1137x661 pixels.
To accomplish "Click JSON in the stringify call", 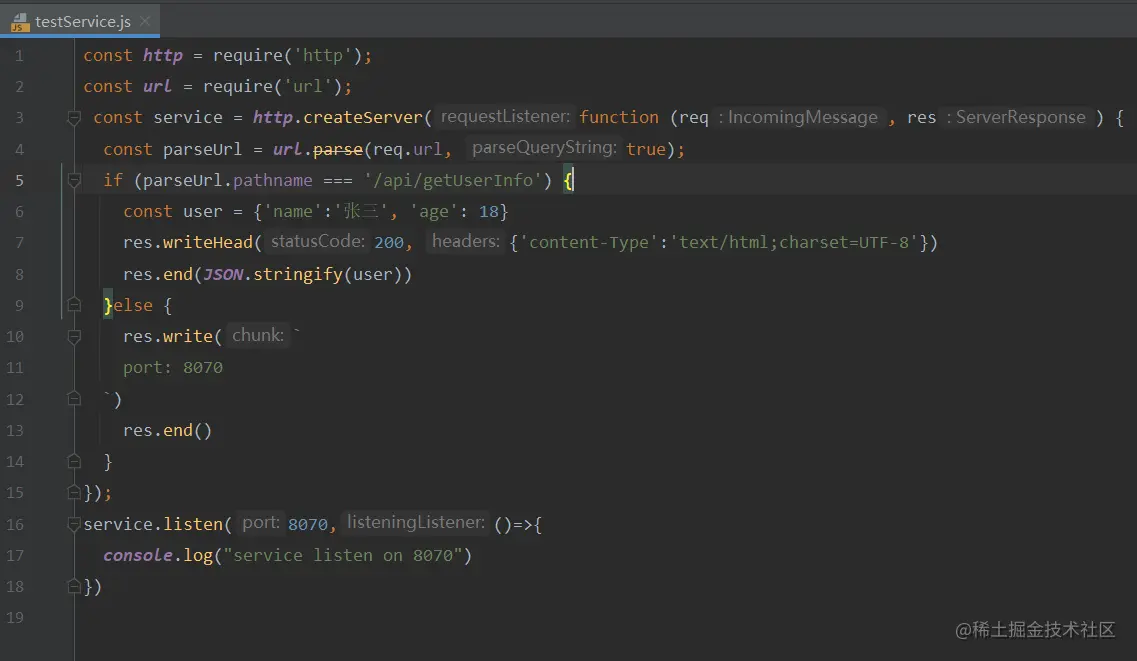I will pos(223,275).
